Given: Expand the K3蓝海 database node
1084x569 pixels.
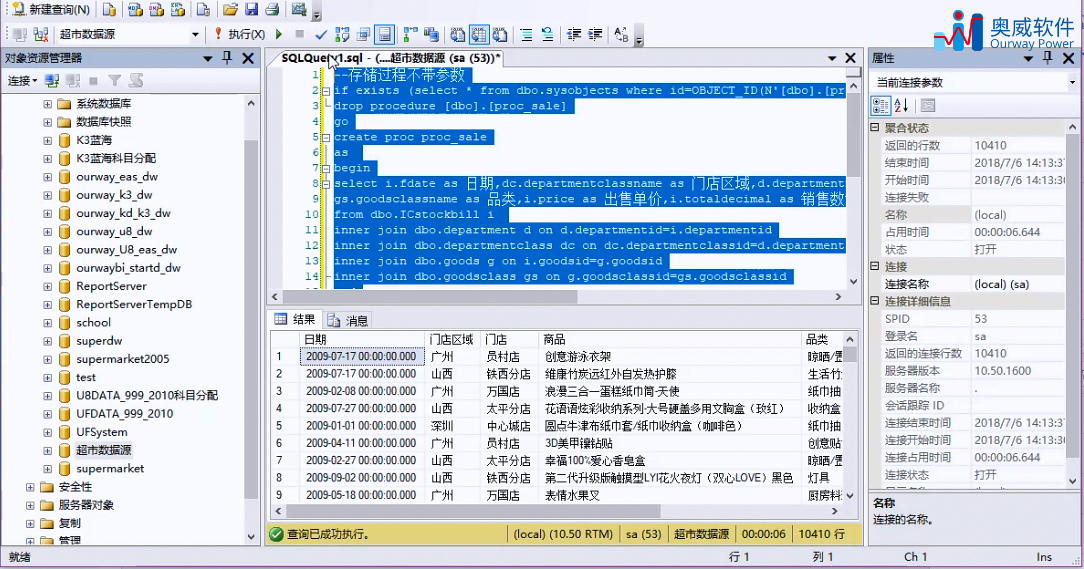Looking at the screenshot, I should click(x=47, y=140).
